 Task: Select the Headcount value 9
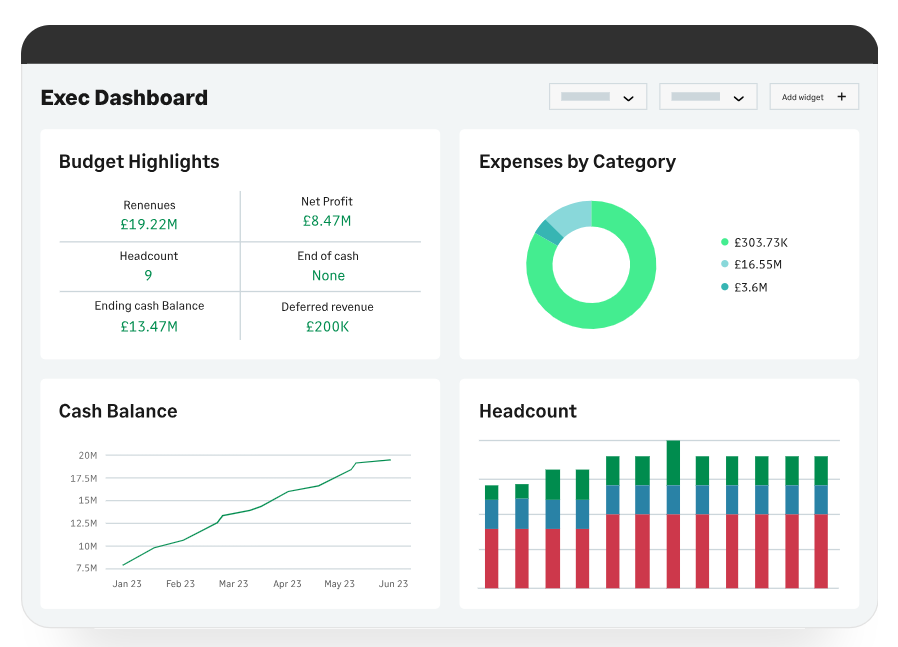click(x=149, y=275)
